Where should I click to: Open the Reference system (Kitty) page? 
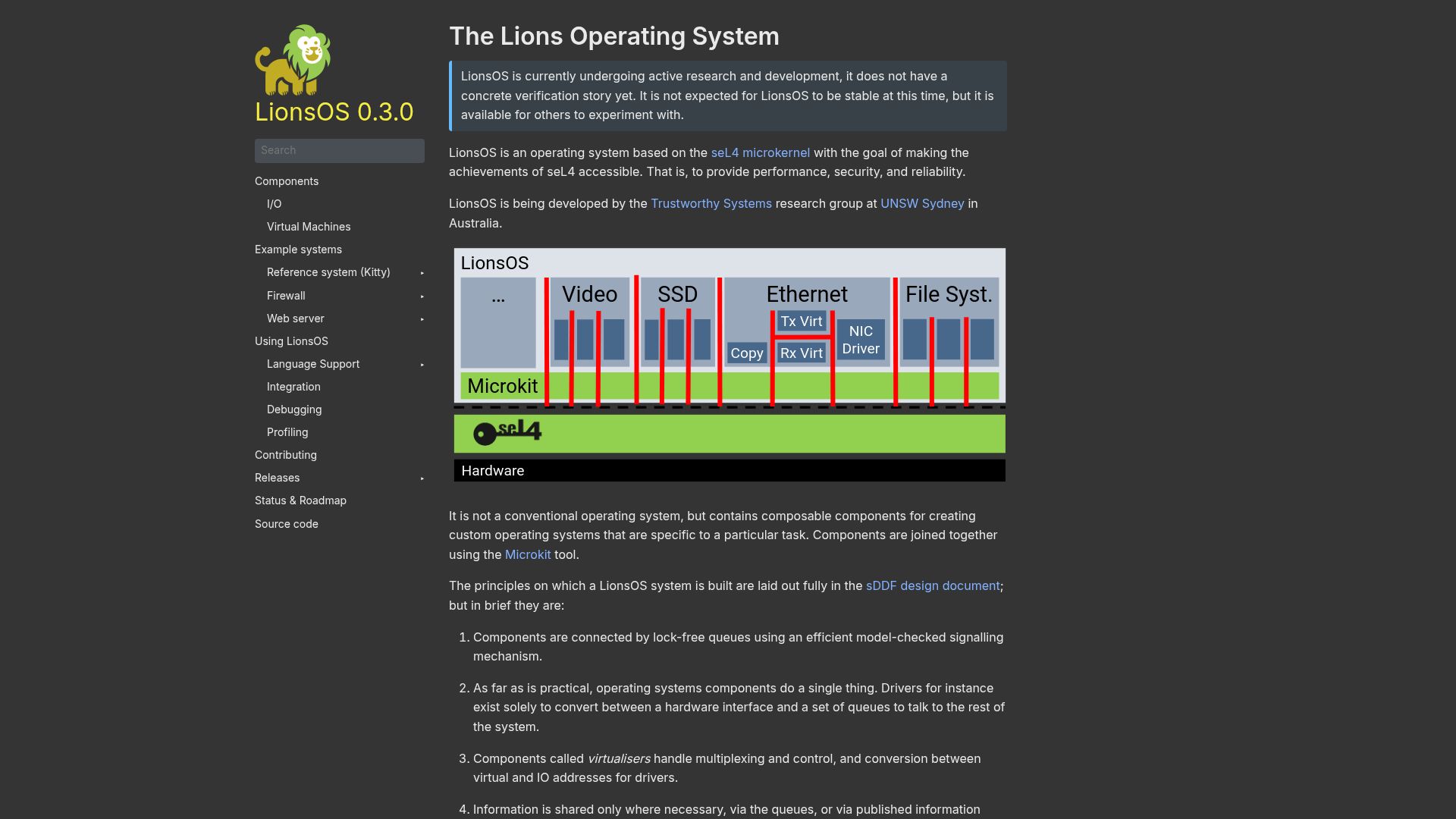[328, 272]
